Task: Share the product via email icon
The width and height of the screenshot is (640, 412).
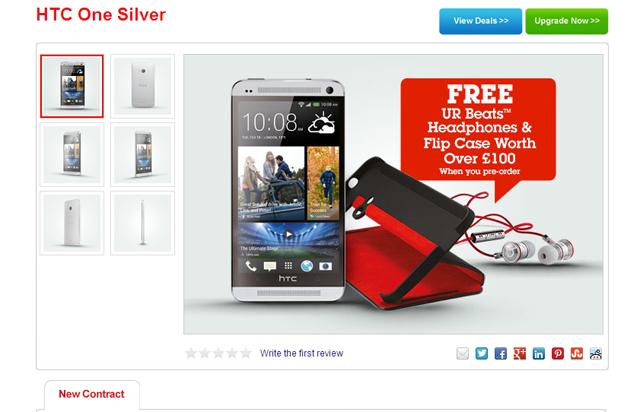Action: tap(462, 353)
